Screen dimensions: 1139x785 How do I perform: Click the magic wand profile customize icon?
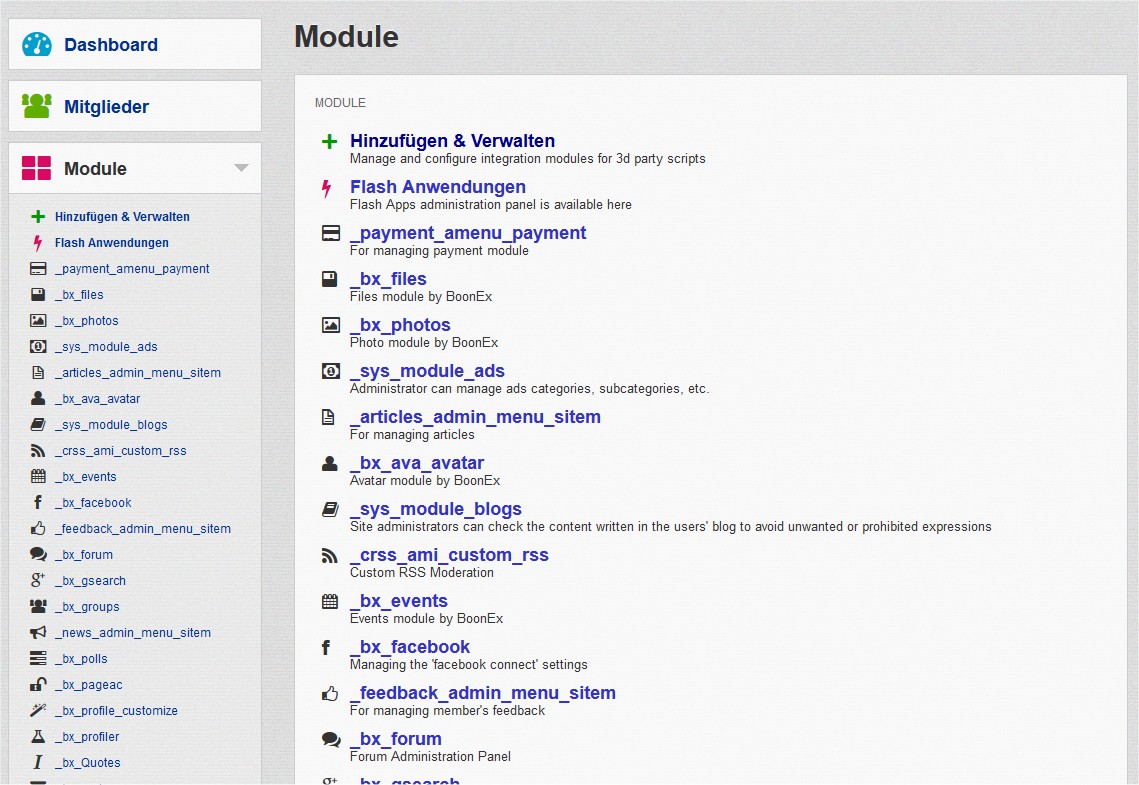tap(38, 710)
